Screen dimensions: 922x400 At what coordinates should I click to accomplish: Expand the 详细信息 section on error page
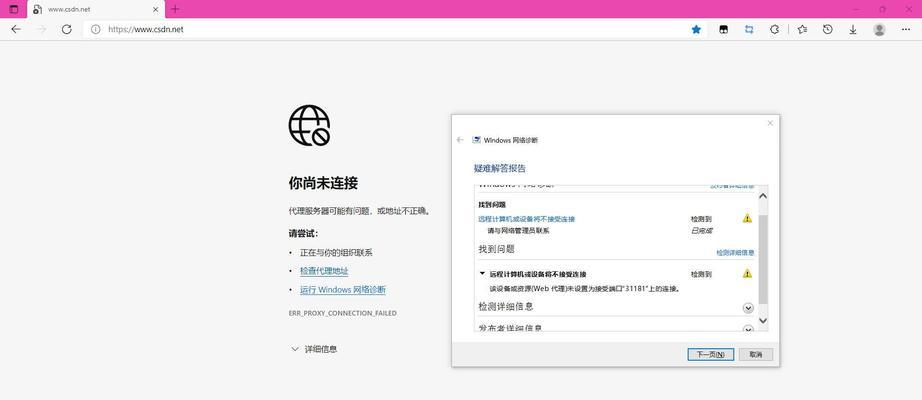pos(314,349)
